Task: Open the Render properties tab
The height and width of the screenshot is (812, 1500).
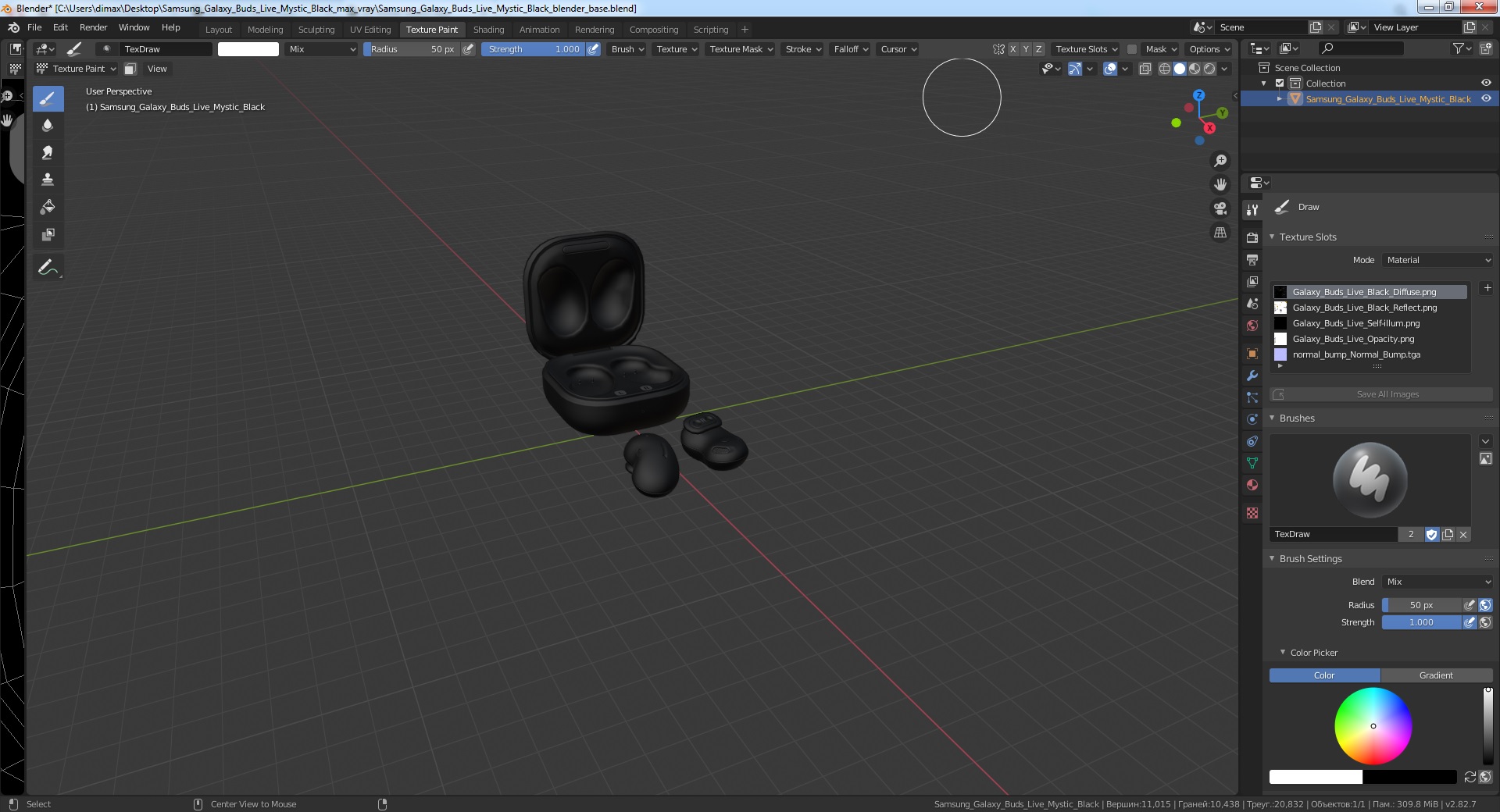Action: [x=1252, y=237]
